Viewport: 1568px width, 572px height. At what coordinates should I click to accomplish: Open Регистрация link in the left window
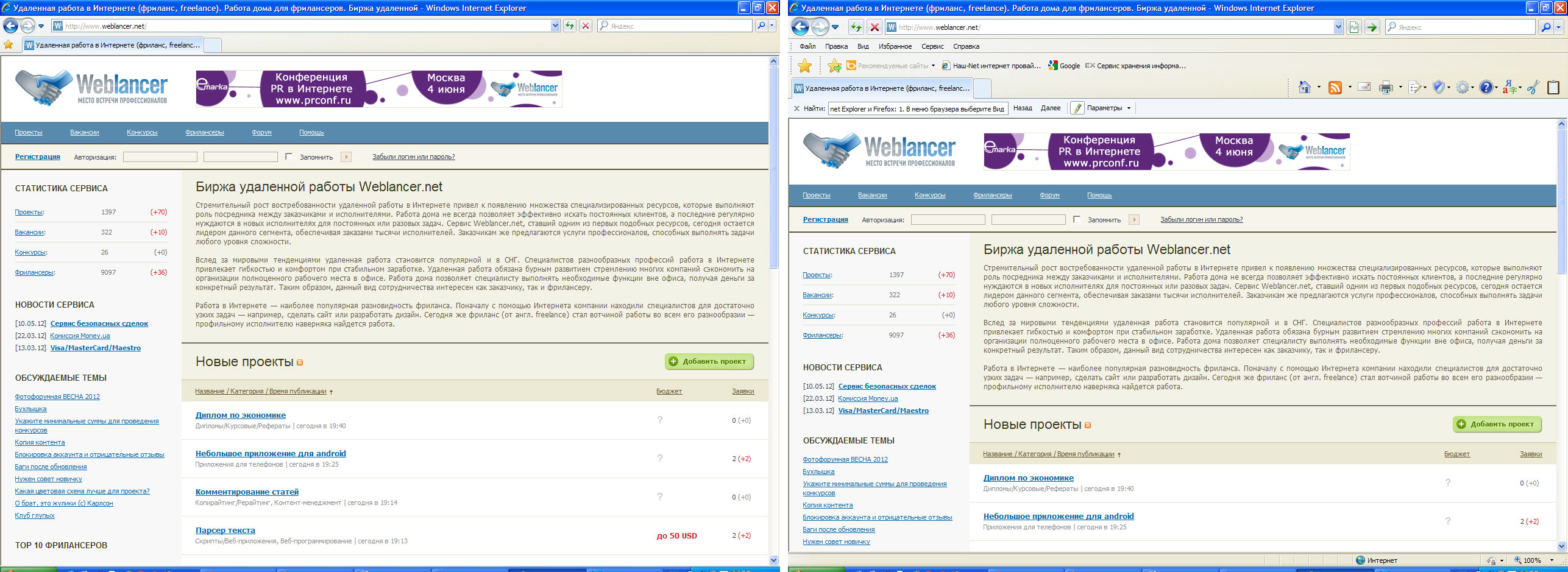pos(38,157)
